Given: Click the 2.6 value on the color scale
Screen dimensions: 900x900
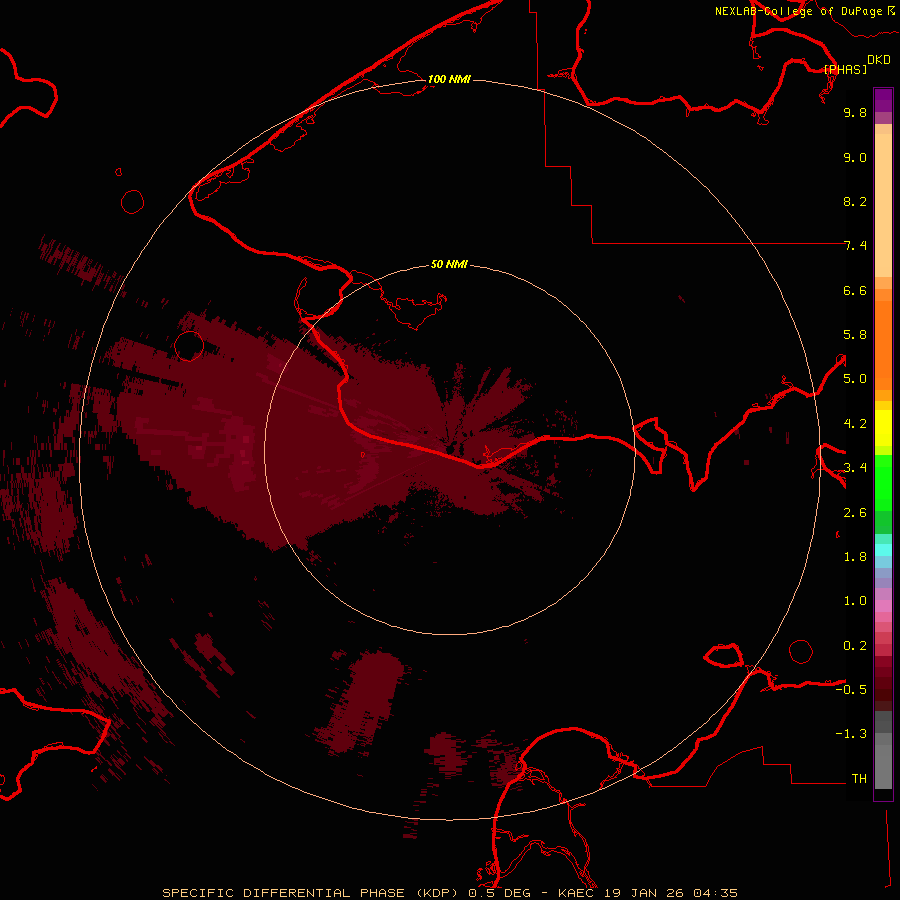Looking at the screenshot, I should 855,513.
